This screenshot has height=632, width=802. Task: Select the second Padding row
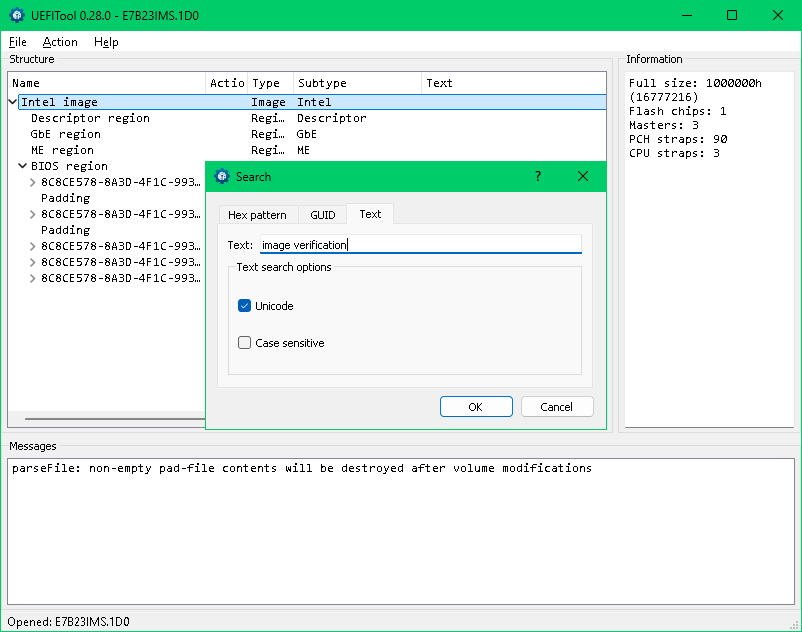click(x=65, y=230)
